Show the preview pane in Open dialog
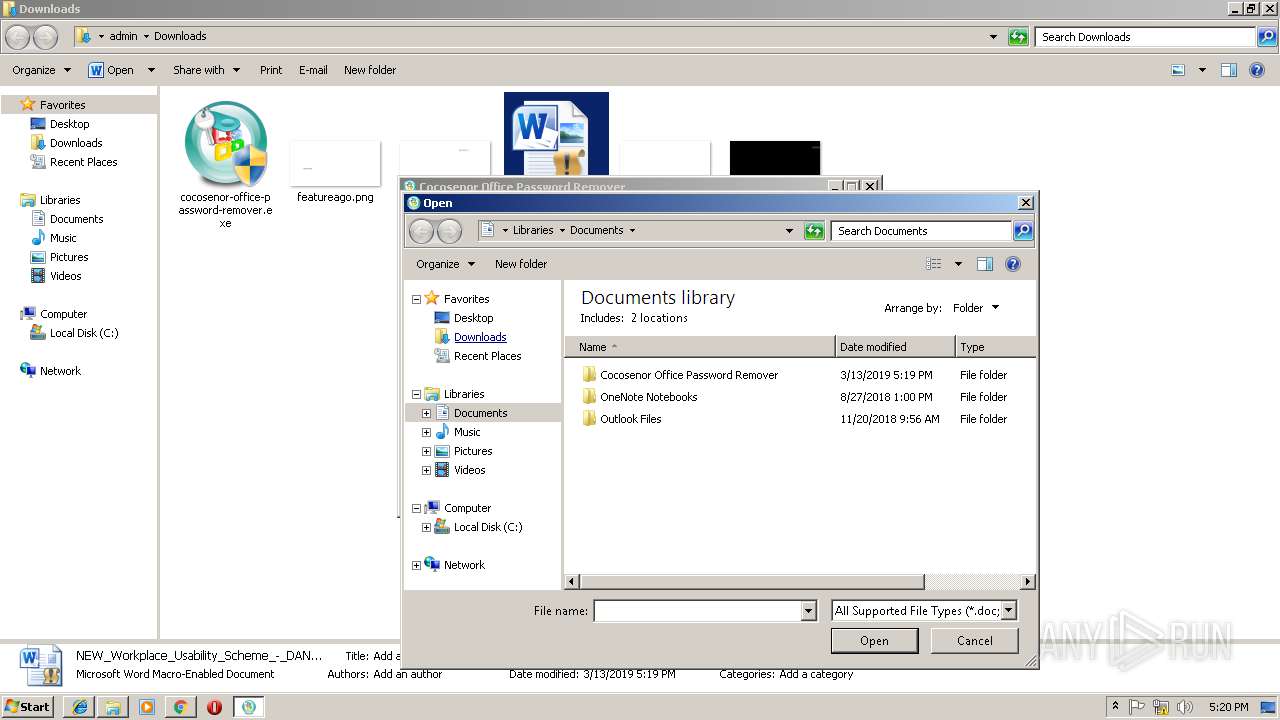1280x720 pixels. tap(985, 264)
